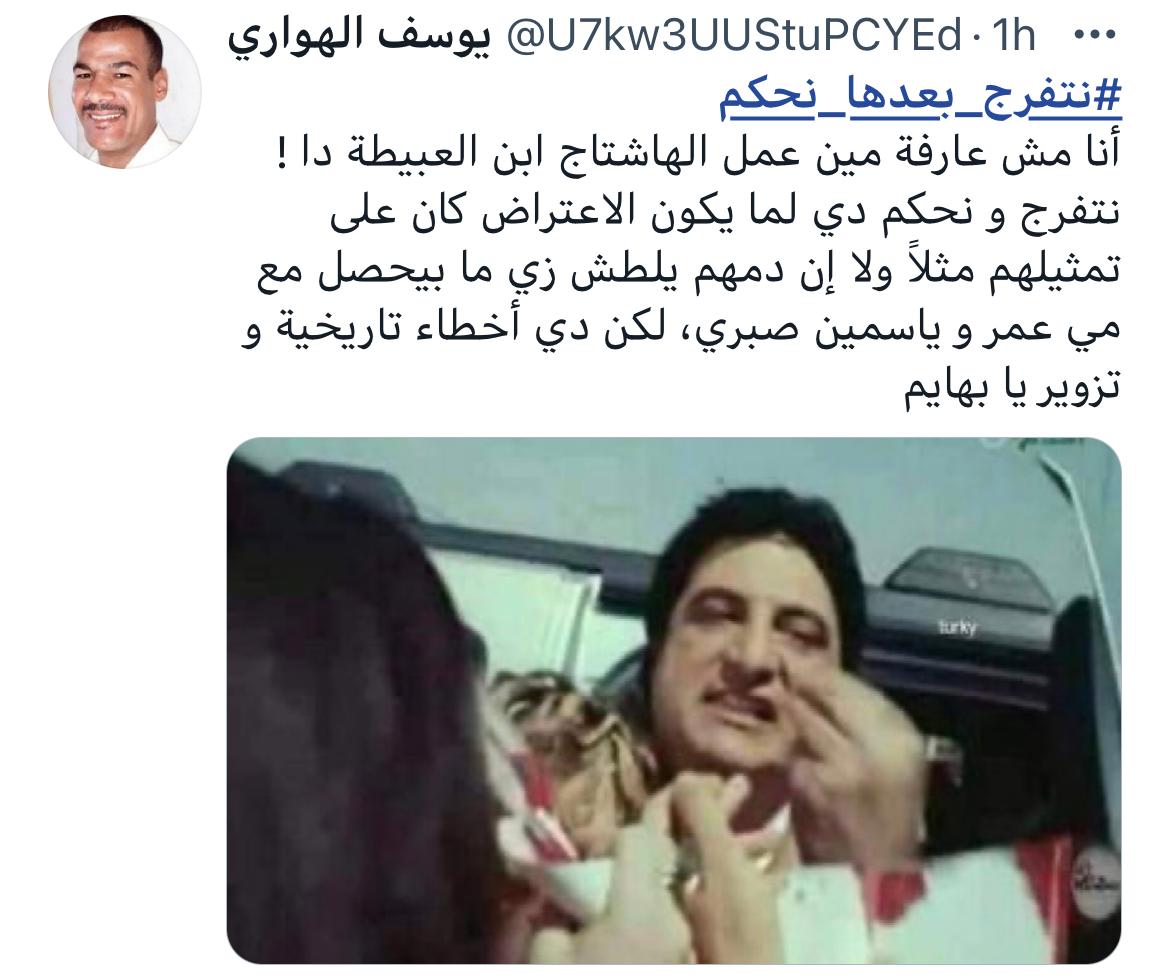Open the 1h timestamp of the tweet
1170x978 pixels.
point(1013,35)
